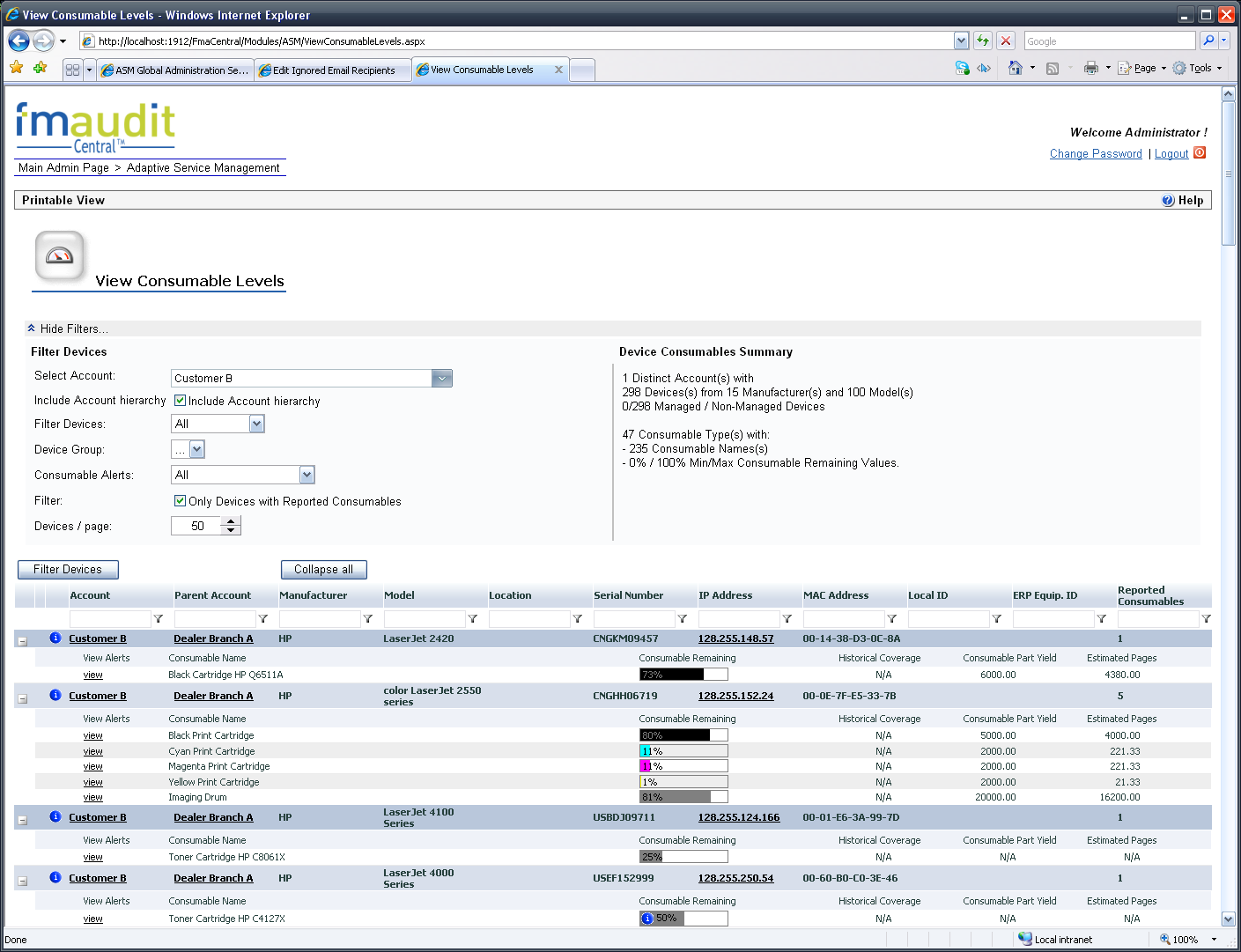Viewport: 1241px width, 952px height.
Task: Stop loading with red X icon
Action: 1006,41
